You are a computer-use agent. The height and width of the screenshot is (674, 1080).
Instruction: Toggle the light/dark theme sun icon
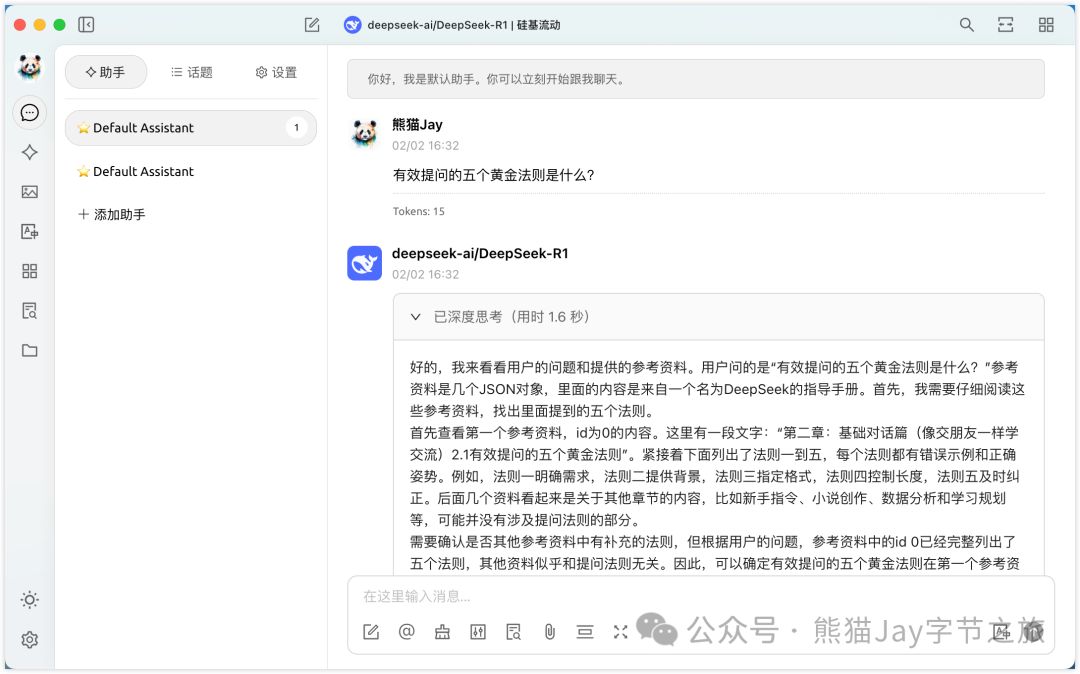[30, 600]
